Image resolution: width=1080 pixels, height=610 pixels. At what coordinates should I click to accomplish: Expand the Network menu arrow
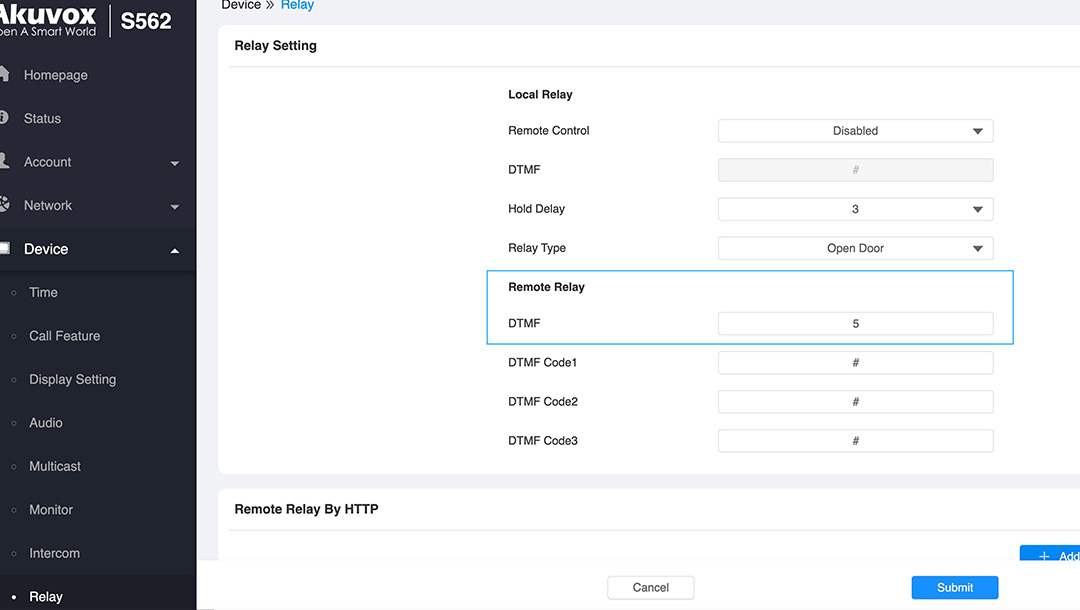click(x=175, y=207)
